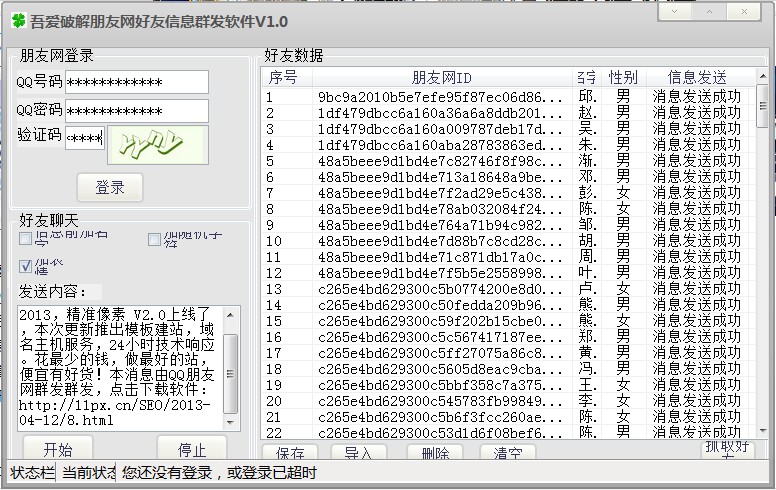Click inside the 发送内容 message text area
776x490 pixels.
pyautogui.click(x=120, y=367)
